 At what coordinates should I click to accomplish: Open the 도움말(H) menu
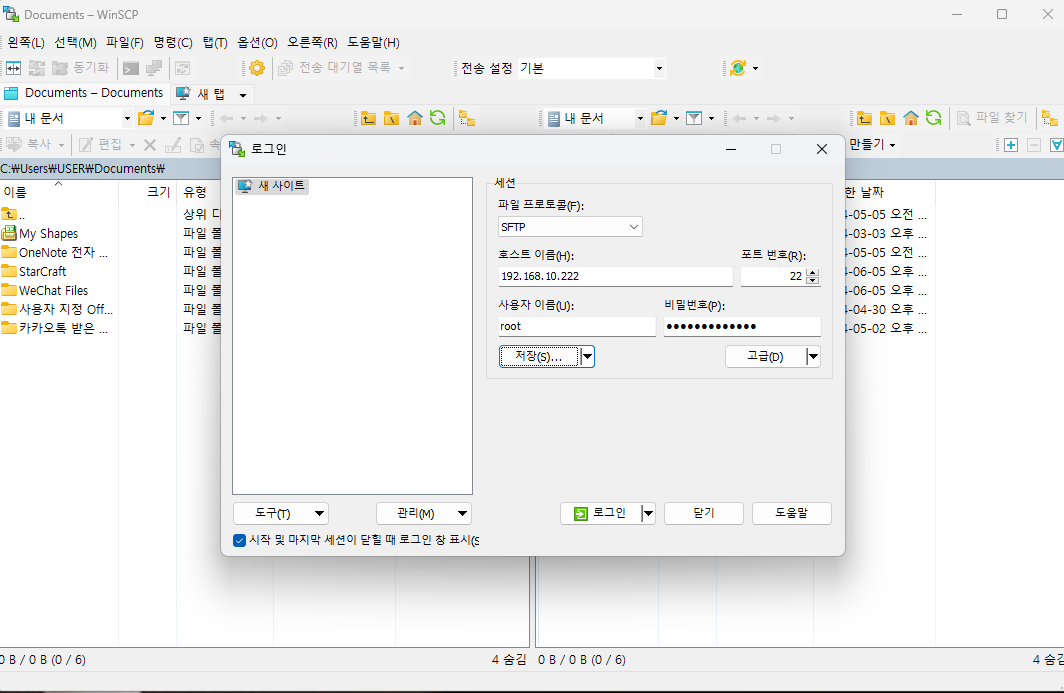(373, 43)
